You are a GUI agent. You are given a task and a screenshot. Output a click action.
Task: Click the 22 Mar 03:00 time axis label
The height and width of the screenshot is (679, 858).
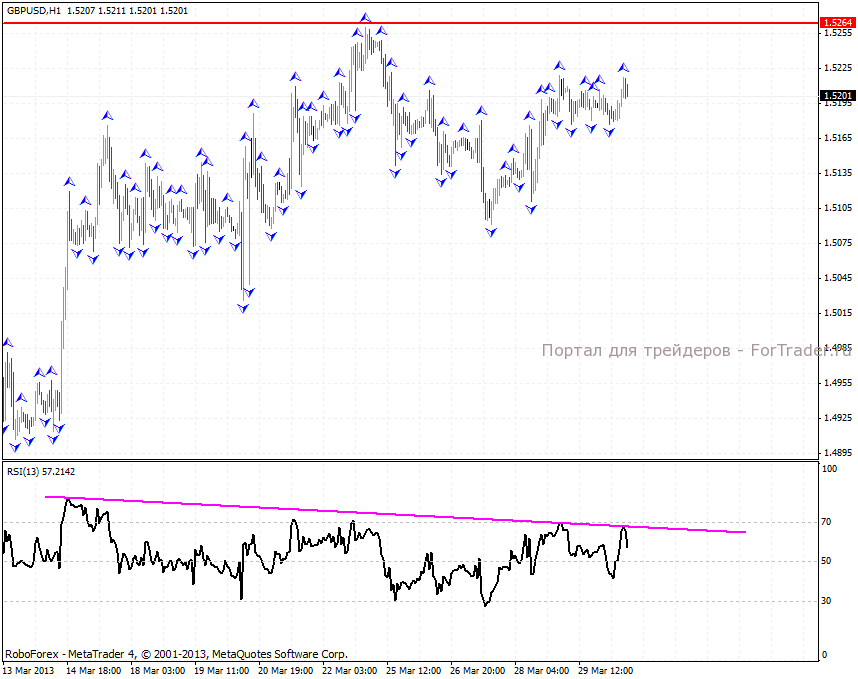coord(351,670)
